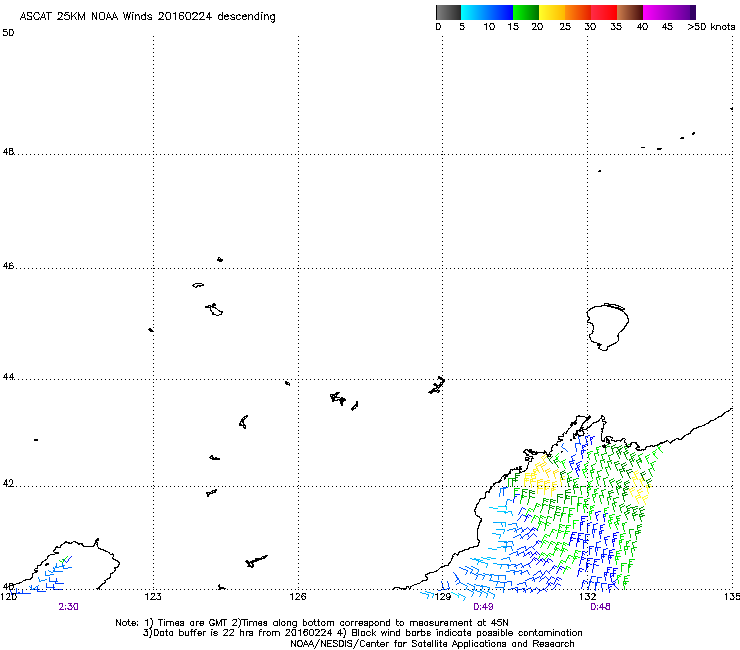Click the purple time stamp '0:48'
740x650 pixels.
600,607
